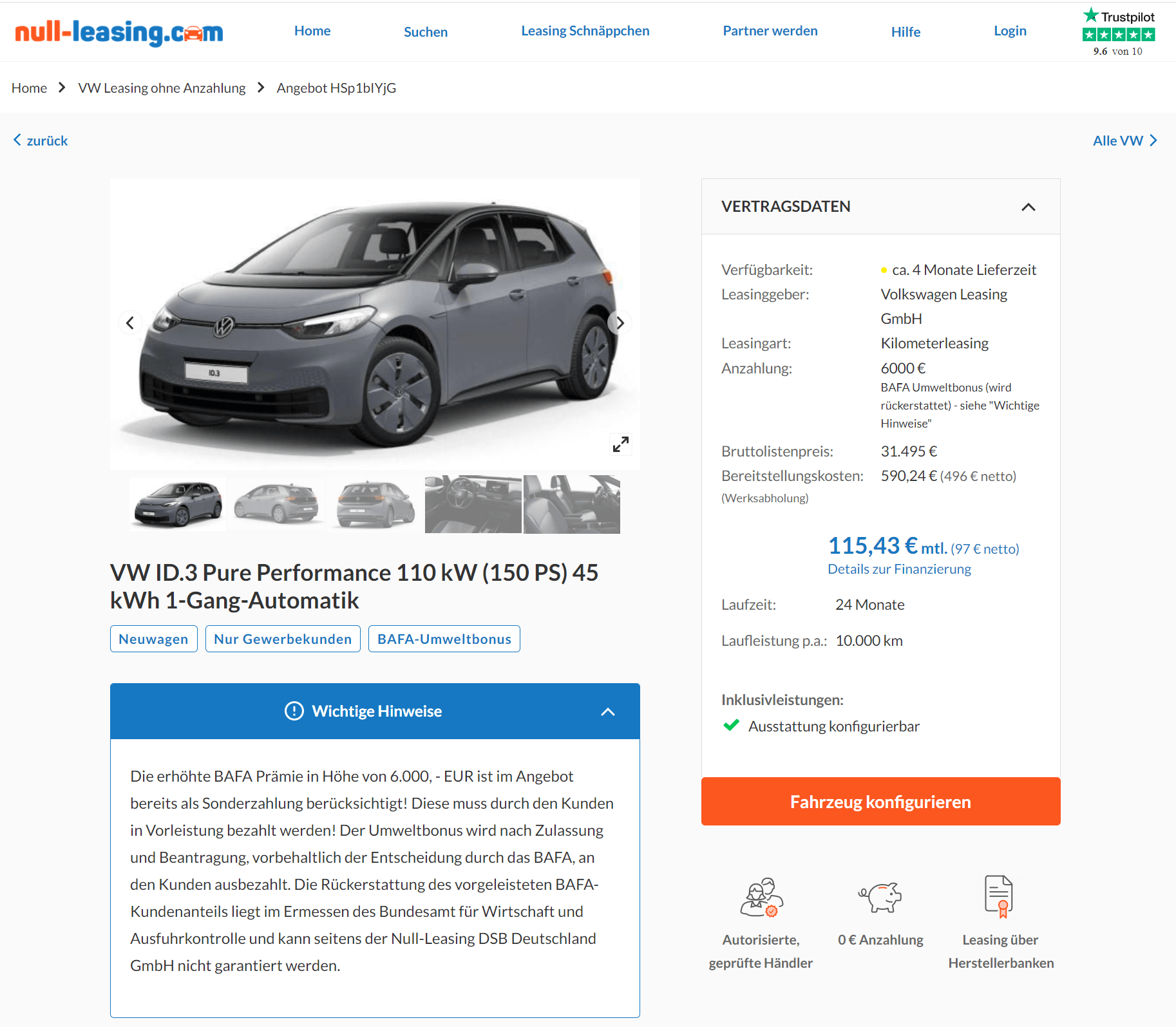This screenshot has height=1027, width=1176.
Task: Open the Alle VW listing
Action: (x=1125, y=140)
